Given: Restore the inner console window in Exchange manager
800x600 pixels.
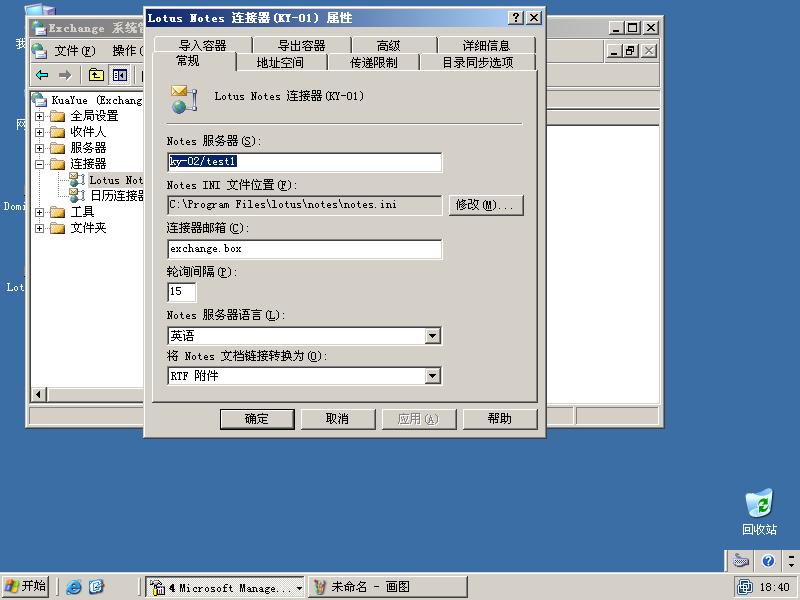Looking at the screenshot, I should [x=631, y=51].
